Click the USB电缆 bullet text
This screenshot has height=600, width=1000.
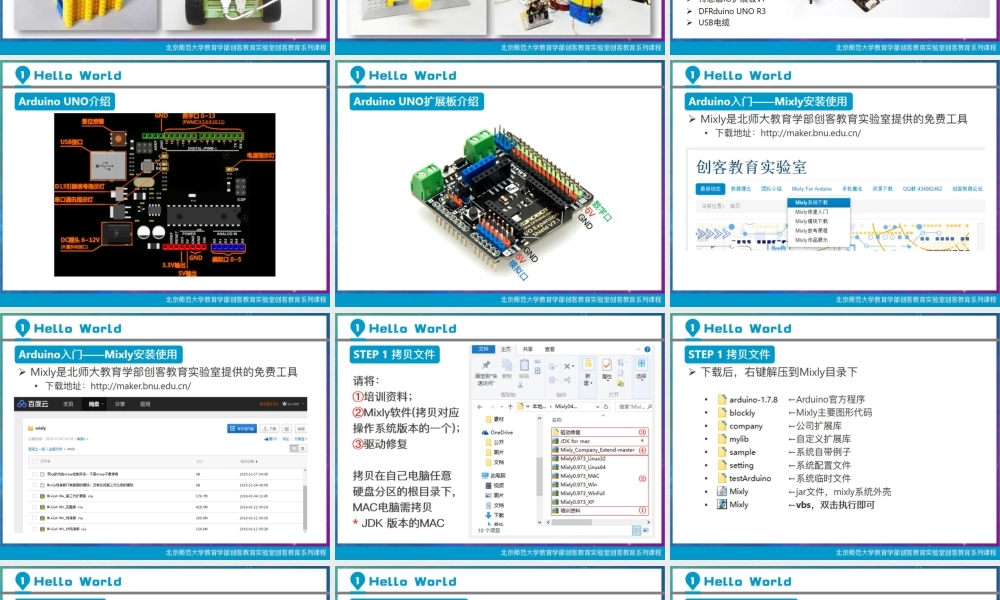tap(714, 22)
